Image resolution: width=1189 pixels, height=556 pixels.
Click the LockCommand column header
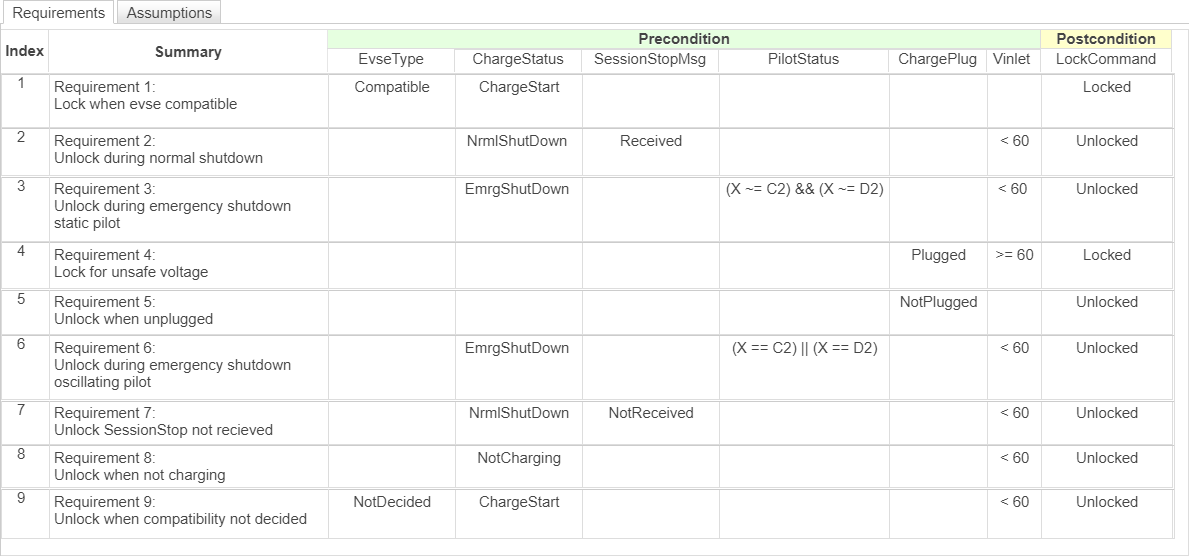[x=1106, y=59]
